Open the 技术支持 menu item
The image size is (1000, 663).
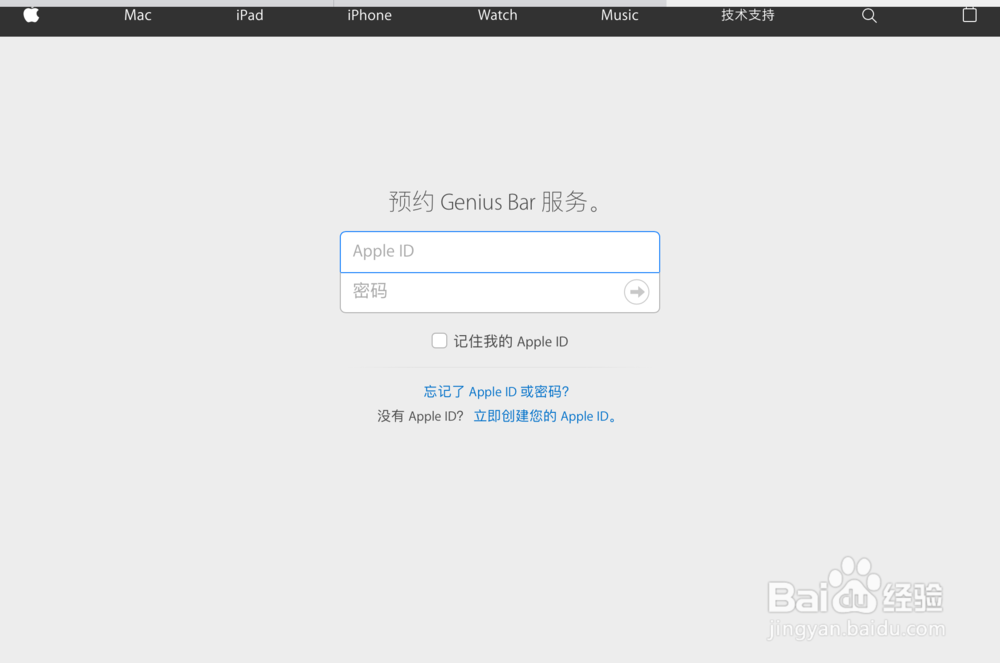(x=747, y=15)
